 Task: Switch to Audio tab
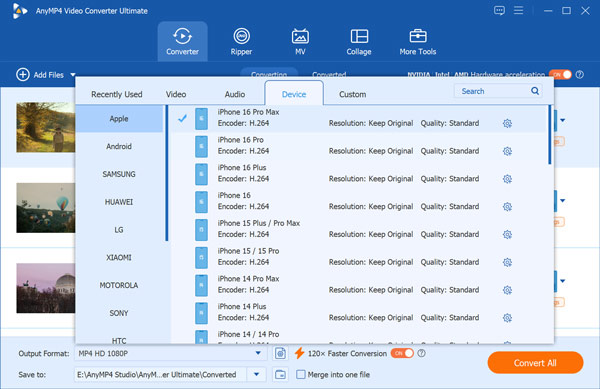click(x=235, y=94)
